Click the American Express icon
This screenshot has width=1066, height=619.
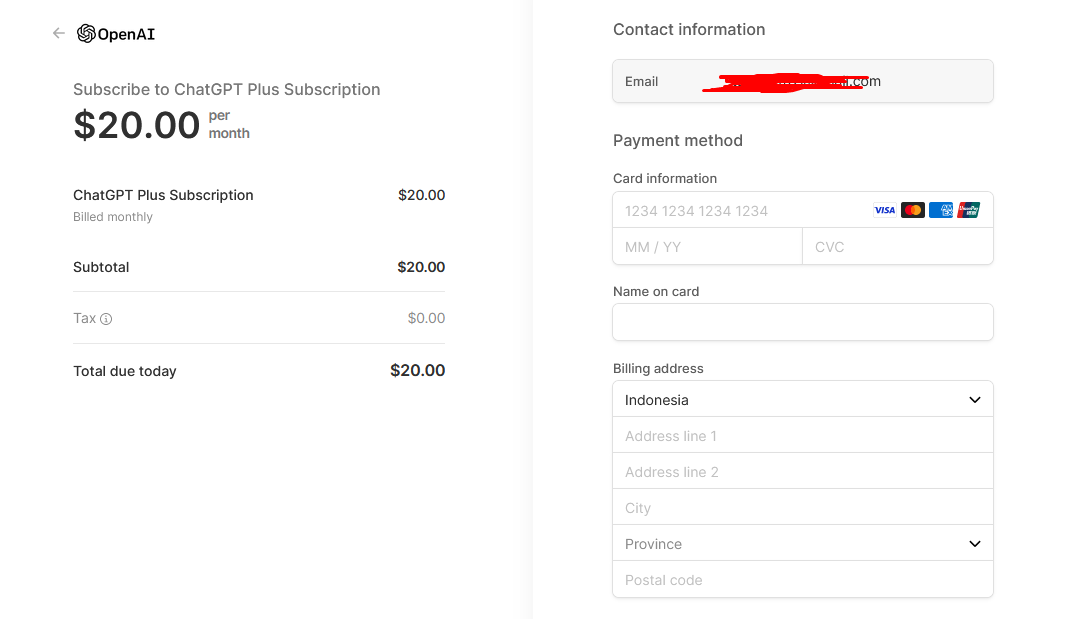pyautogui.click(x=941, y=210)
